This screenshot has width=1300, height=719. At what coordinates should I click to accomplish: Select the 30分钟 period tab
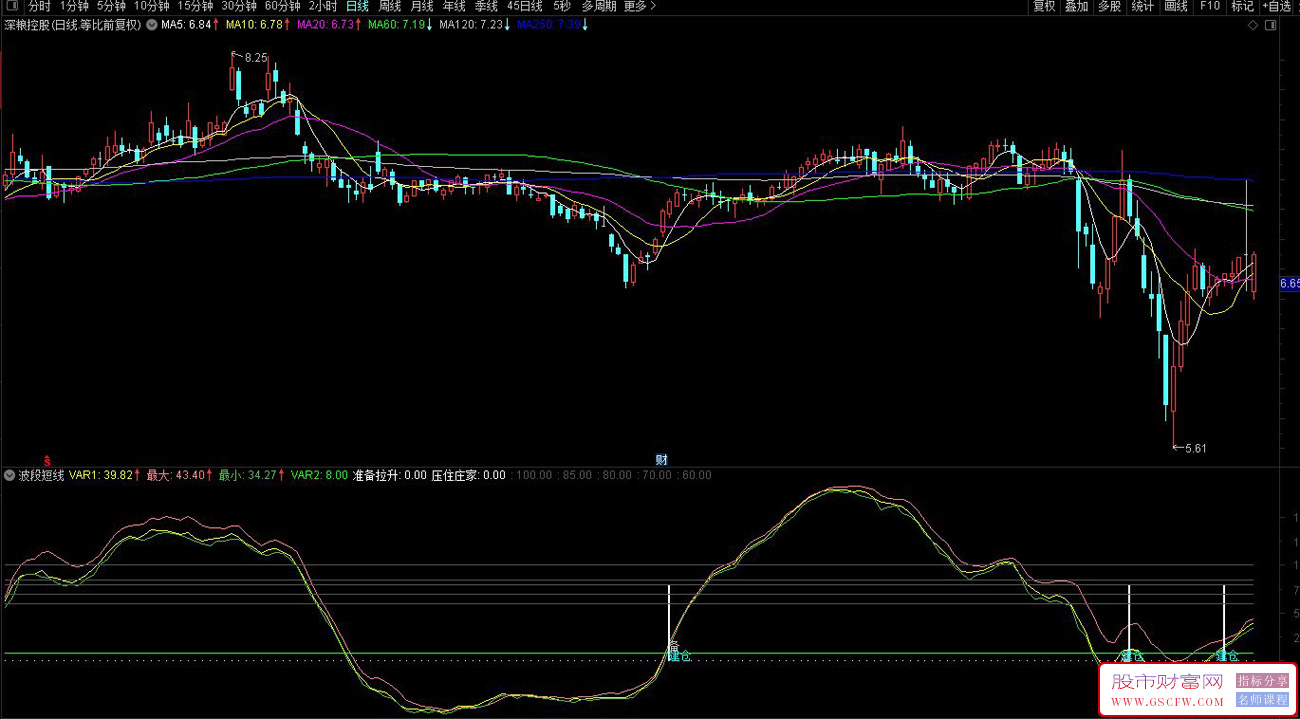[239, 6]
